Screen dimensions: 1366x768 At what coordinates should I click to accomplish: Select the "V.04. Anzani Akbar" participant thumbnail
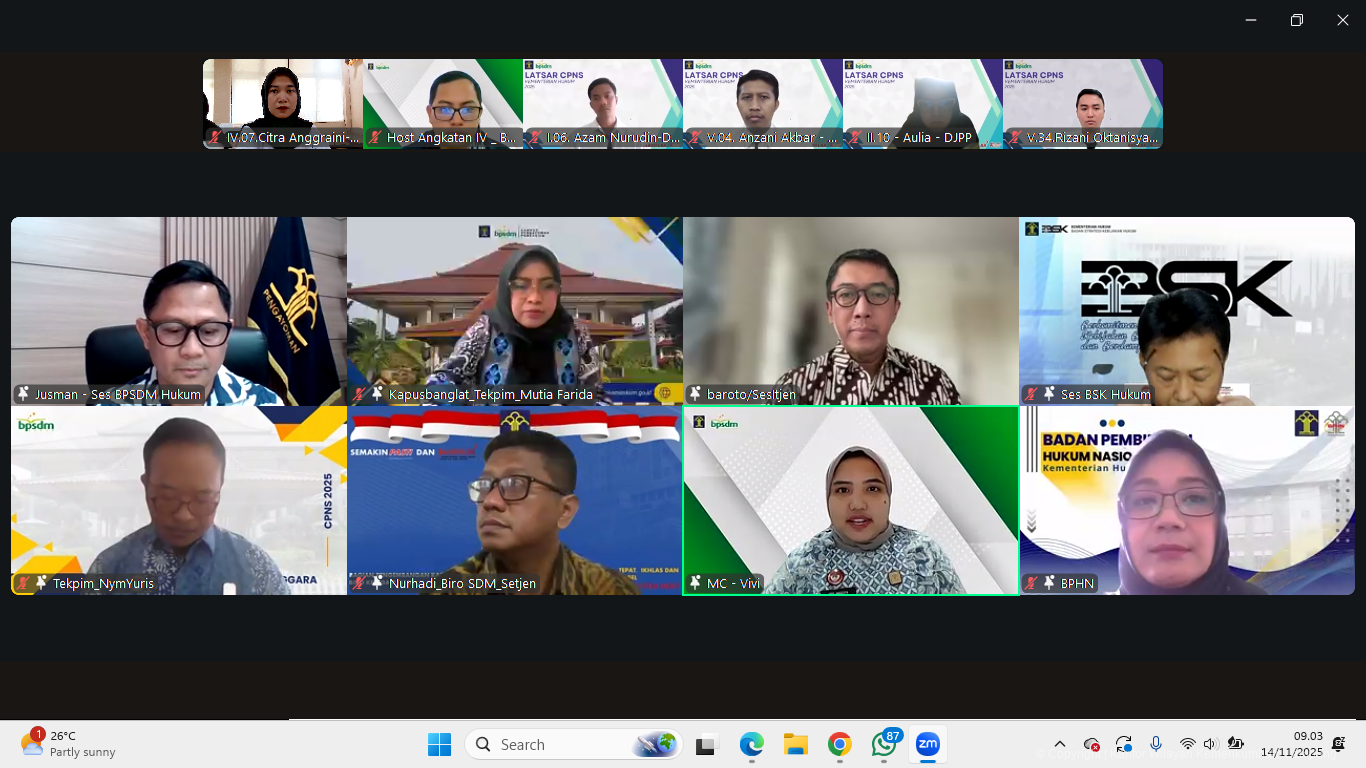(763, 100)
